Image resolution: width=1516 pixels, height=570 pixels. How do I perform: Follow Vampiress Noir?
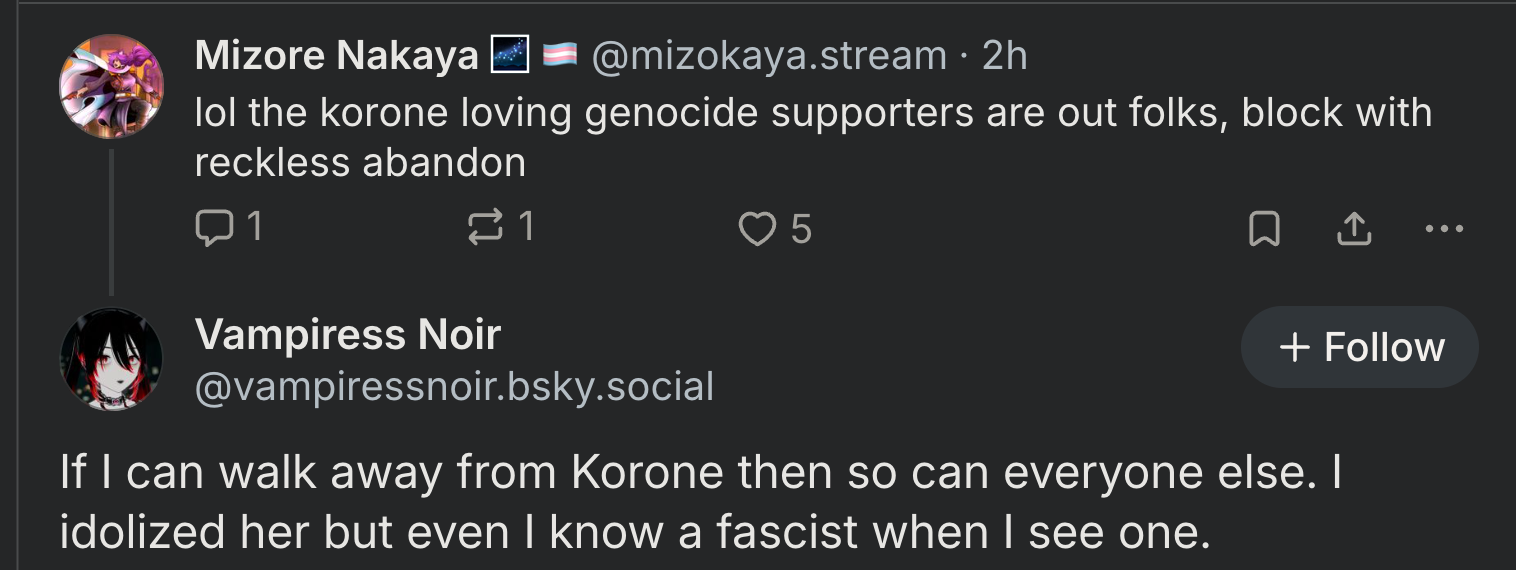pyautogui.click(x=1360, y=347)
